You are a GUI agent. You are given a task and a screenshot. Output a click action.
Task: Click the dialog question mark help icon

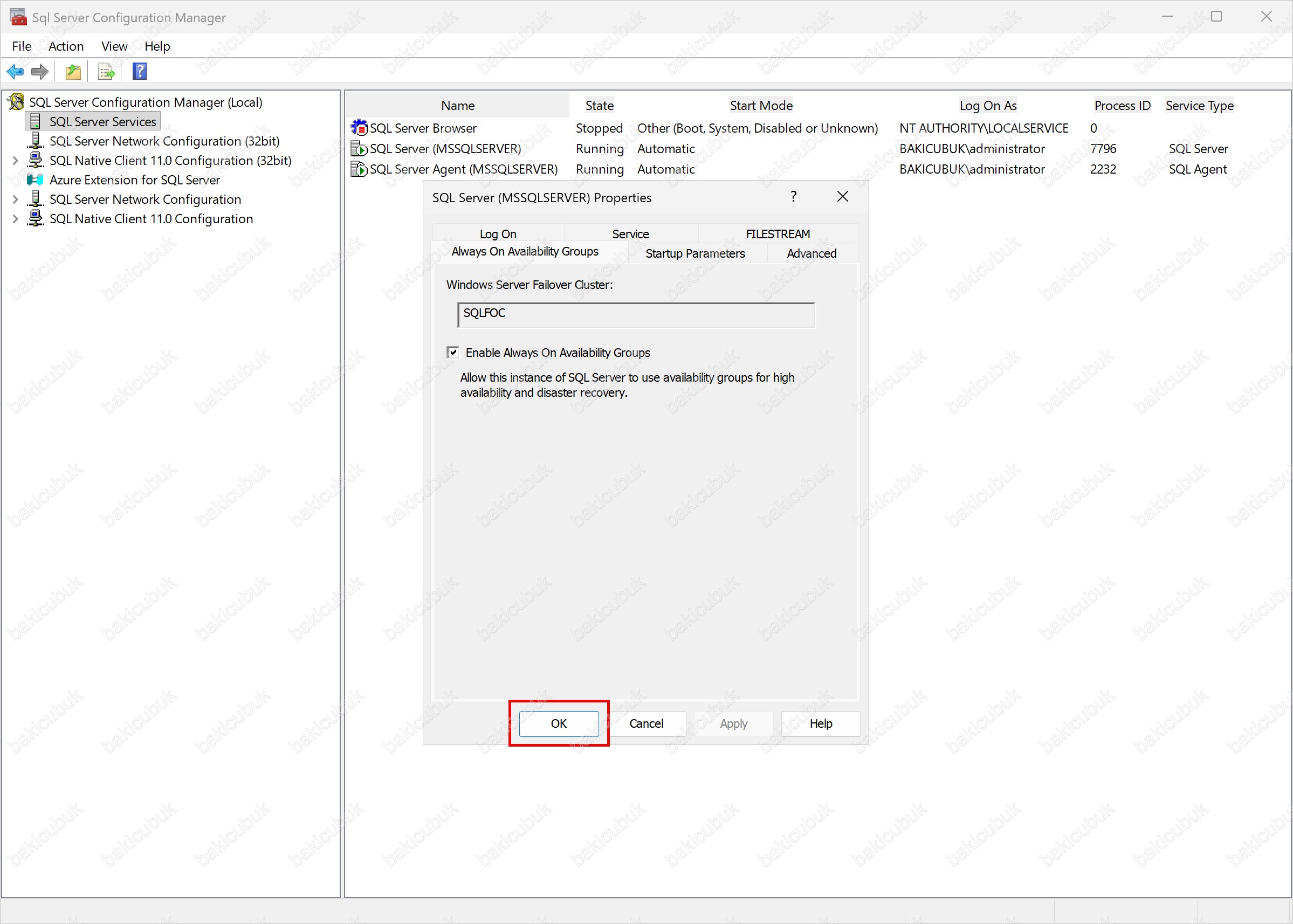point(793,197)
